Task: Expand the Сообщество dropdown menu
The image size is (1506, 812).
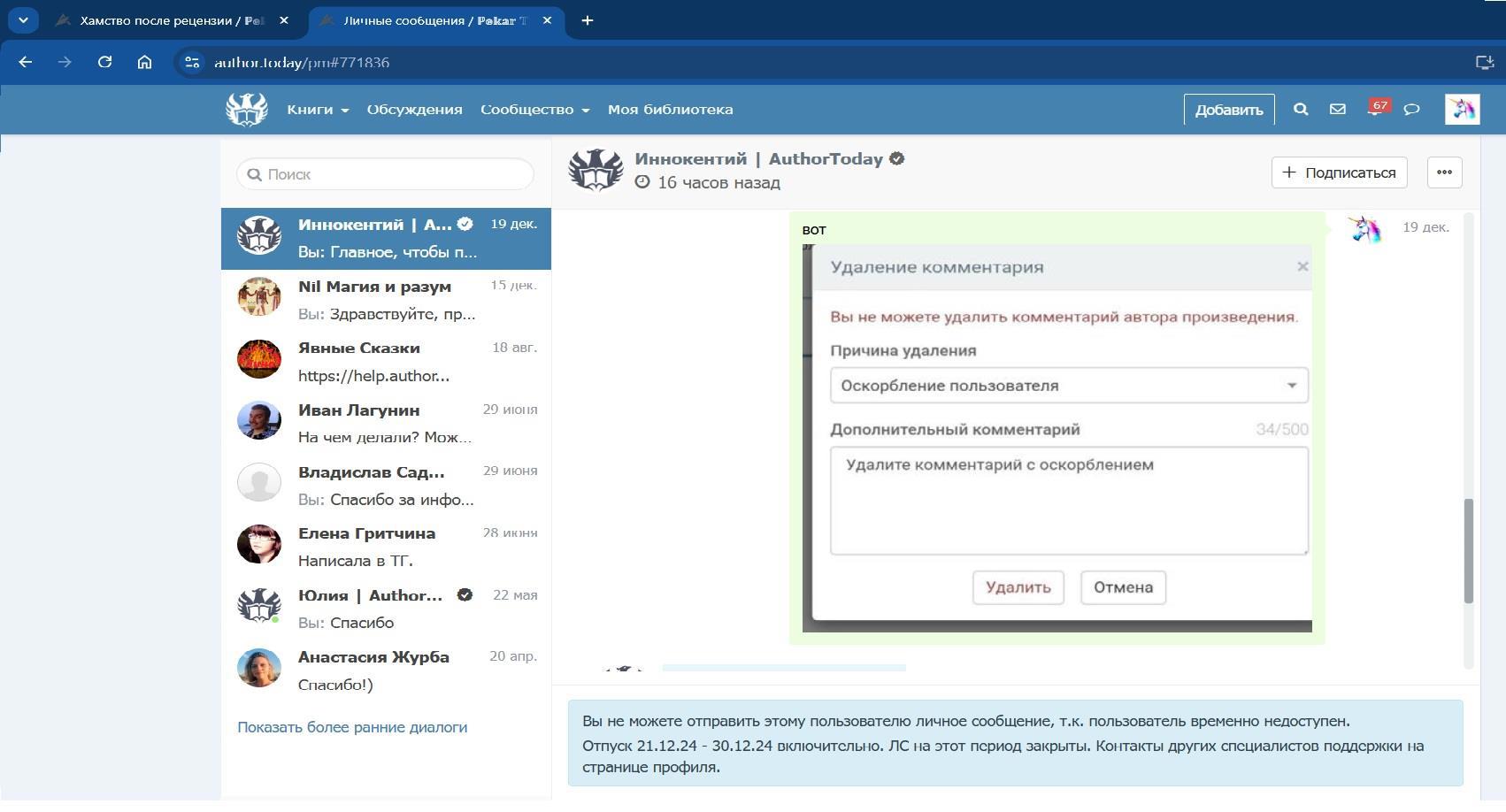Action: [x=534, y=110]
